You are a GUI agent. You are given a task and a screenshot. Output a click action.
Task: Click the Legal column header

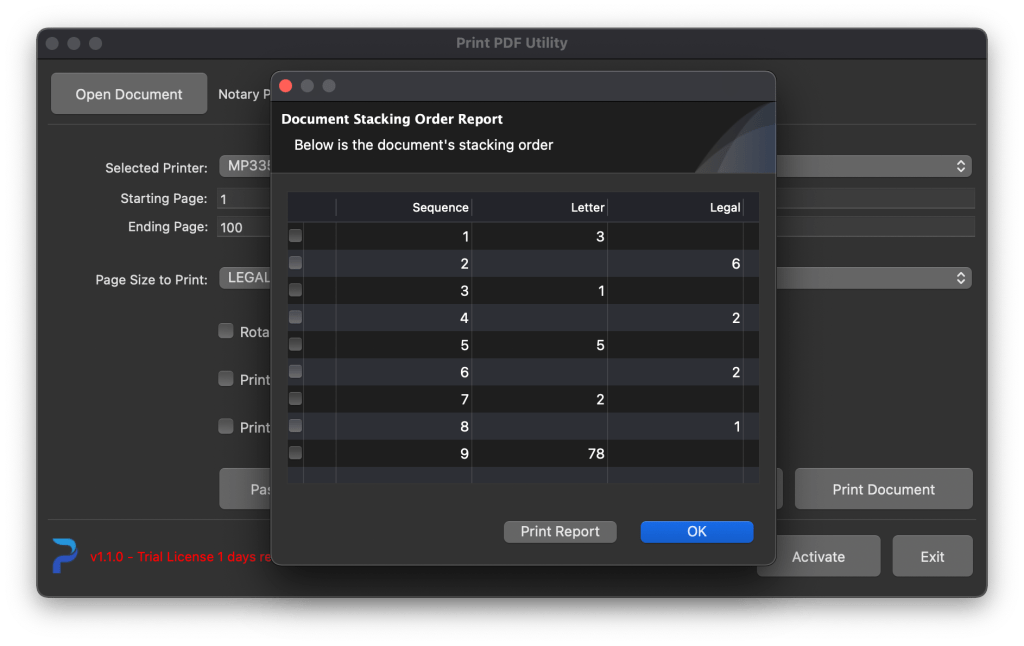[675, 207]
